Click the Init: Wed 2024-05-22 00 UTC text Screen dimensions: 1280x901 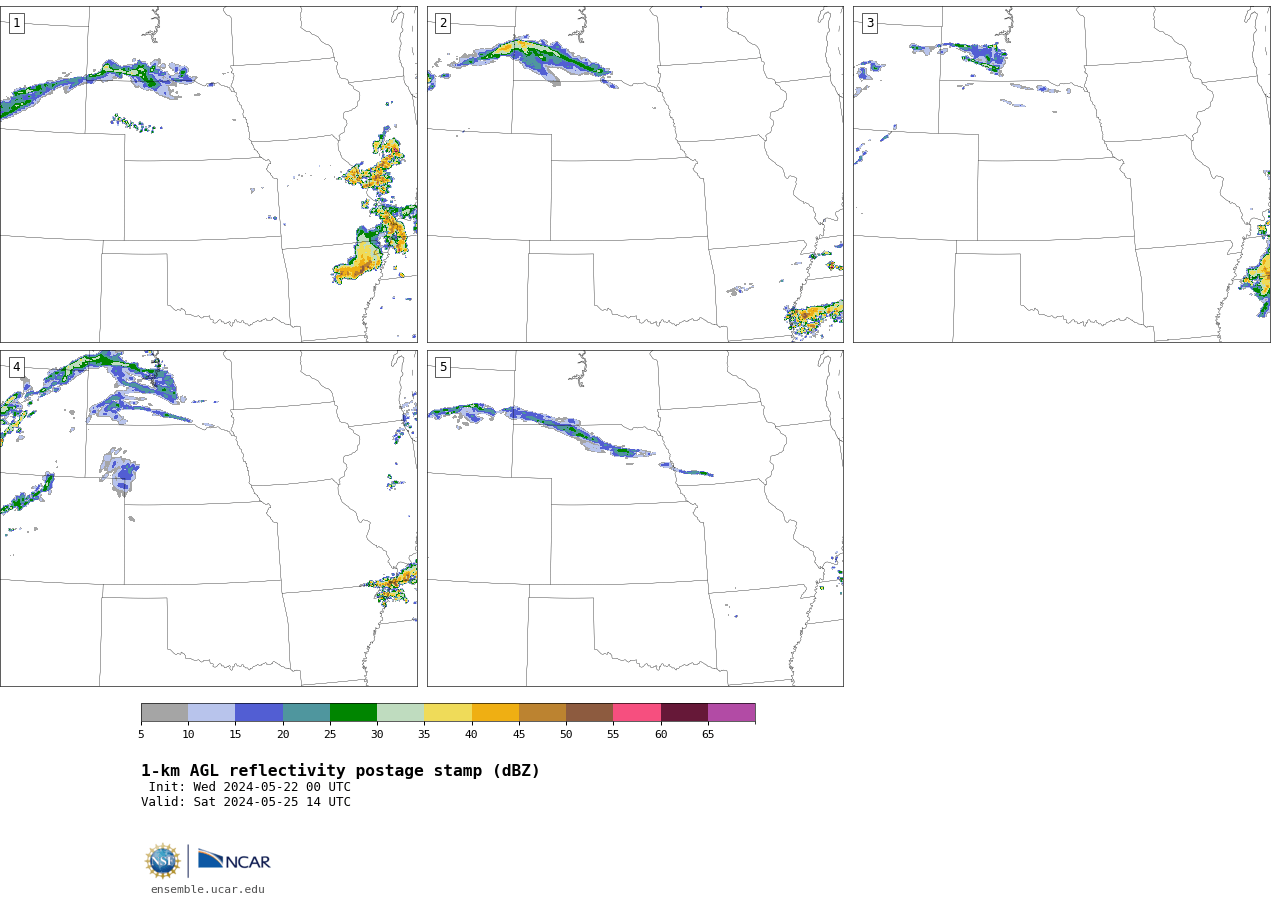coord(250,787)
